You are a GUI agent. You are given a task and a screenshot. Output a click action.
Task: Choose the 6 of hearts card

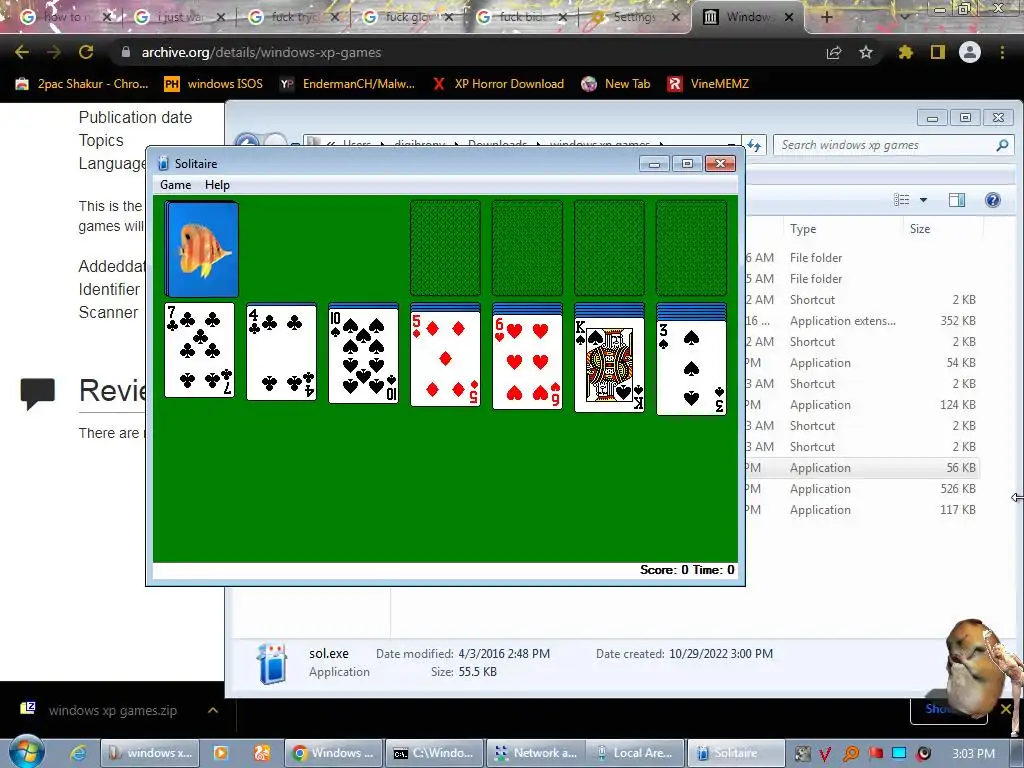(528, 362)
